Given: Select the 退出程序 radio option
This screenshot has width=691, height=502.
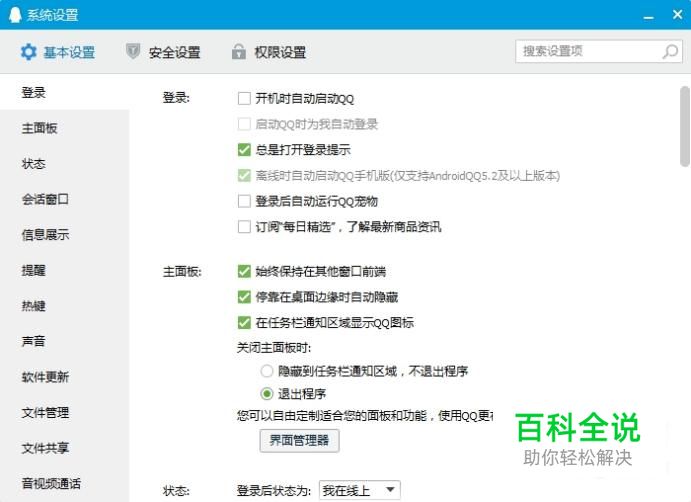Looking at the screenshot, I should point(267,394).
